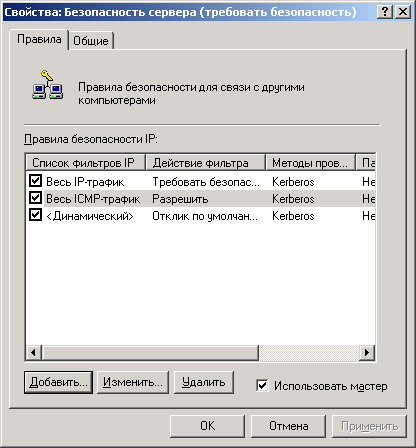This screenshot has height=448, width=416.
Task: Disable the Использовать мастер checkbox
Action: point(262,386)
